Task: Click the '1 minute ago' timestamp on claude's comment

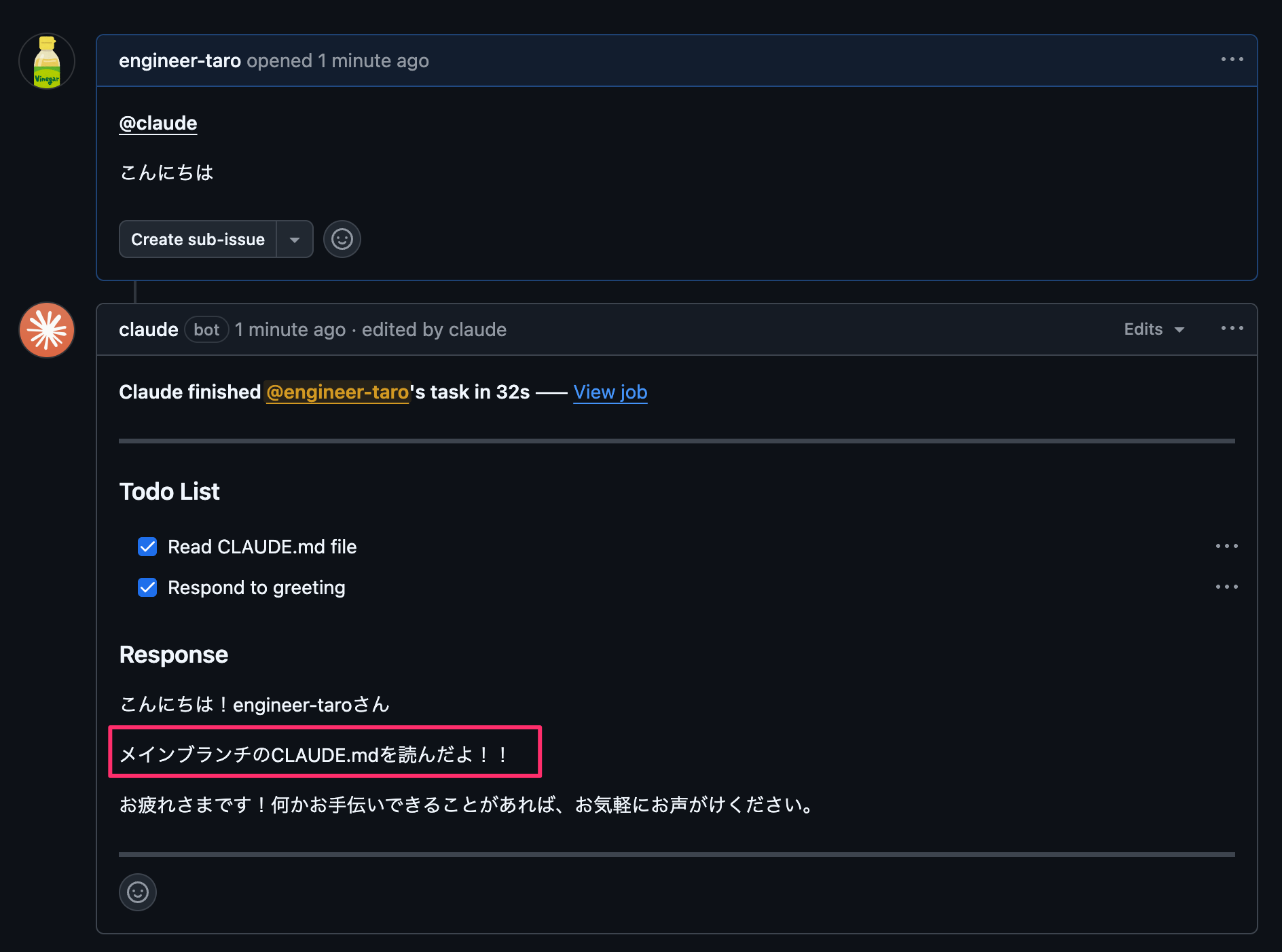Action: click(x=291, y=329)
